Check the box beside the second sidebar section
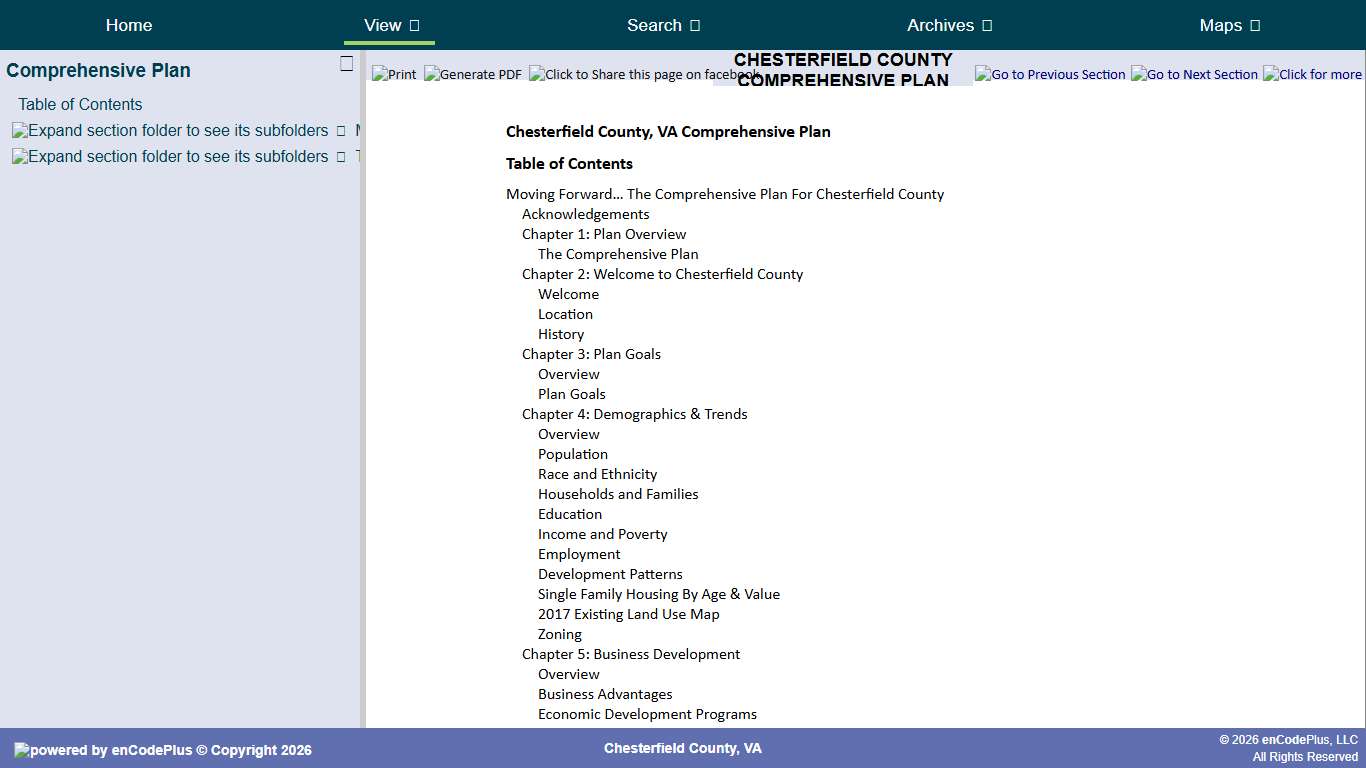Image resolution: width=1366 pixels, height=768 pixels. pyautogui.click(x=339, y=156)
